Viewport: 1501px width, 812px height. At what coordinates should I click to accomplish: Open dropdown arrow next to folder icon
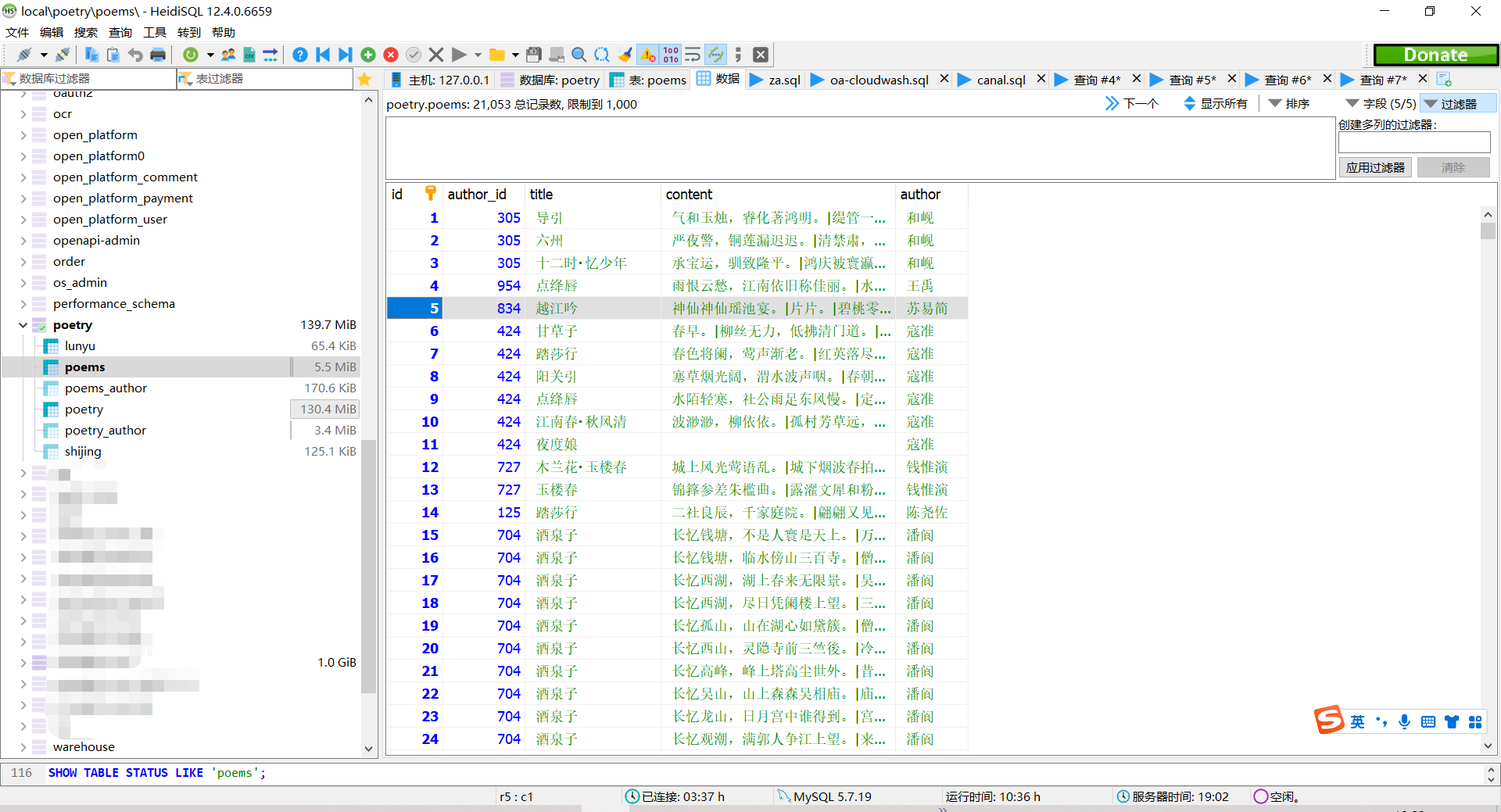tap(515, 55)
